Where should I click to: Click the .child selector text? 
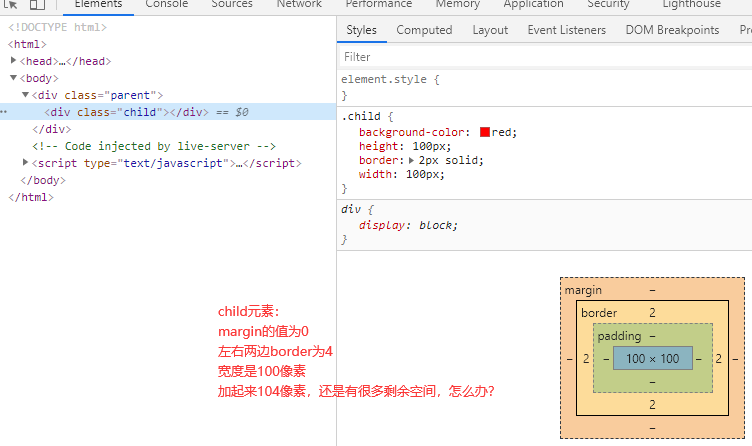[x=361, y=116]
